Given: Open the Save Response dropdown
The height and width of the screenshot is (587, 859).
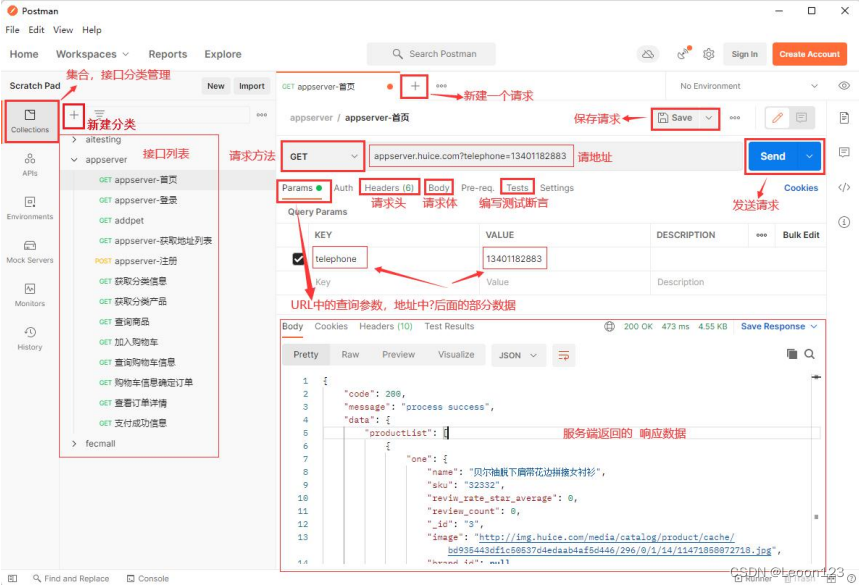Looking at the screenshot, I should pyautogui.click(x=778, y=326).
